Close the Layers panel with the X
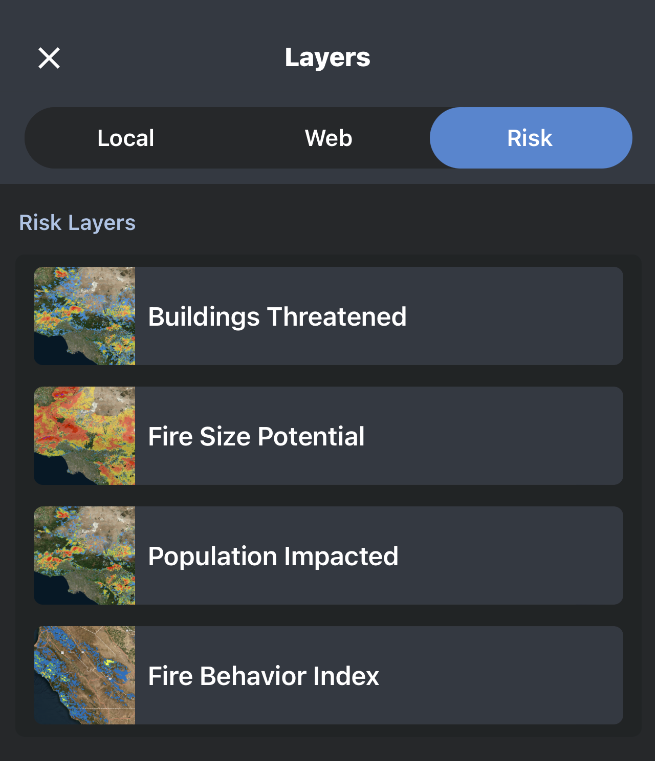655x761 pixels. pyautogui.click(x=49, y=58)
